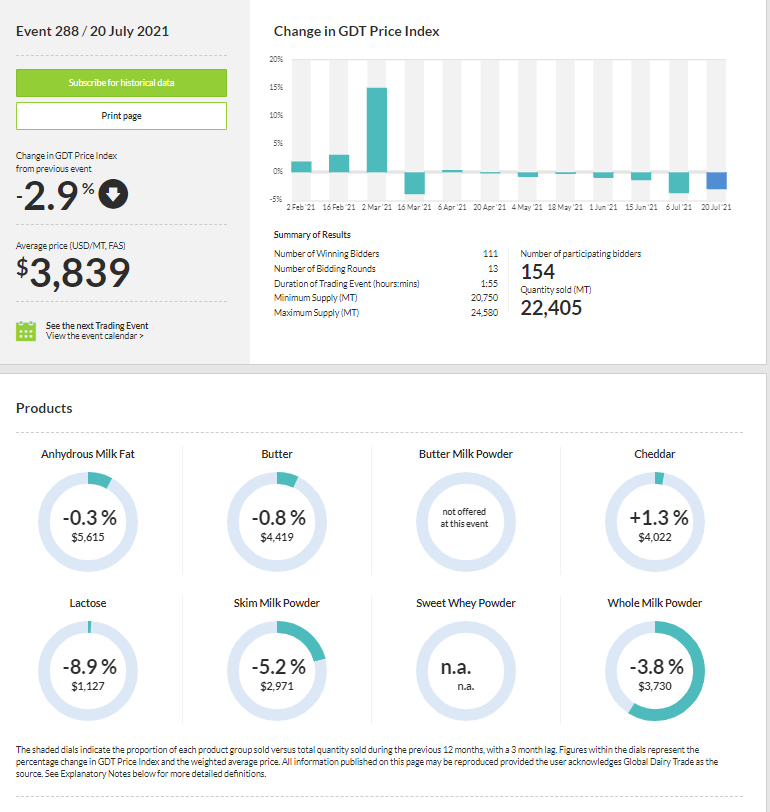Click the green calendar icon
The image size is (770, 812).
tap(26, 331)
